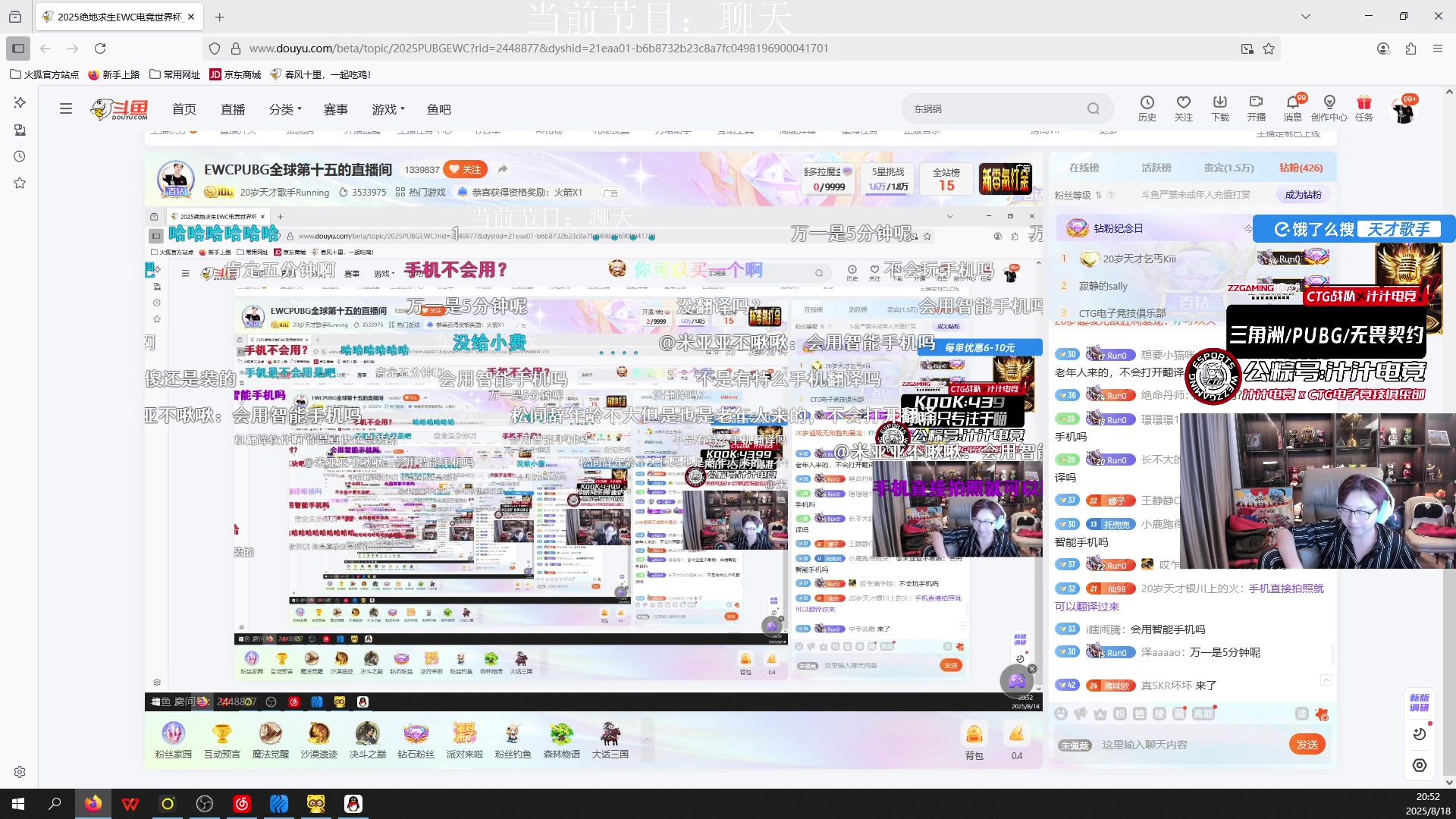This screenshot has width=1456, height=819.
Task: Go to 直播 navigation item
Action: coord(233,109)
